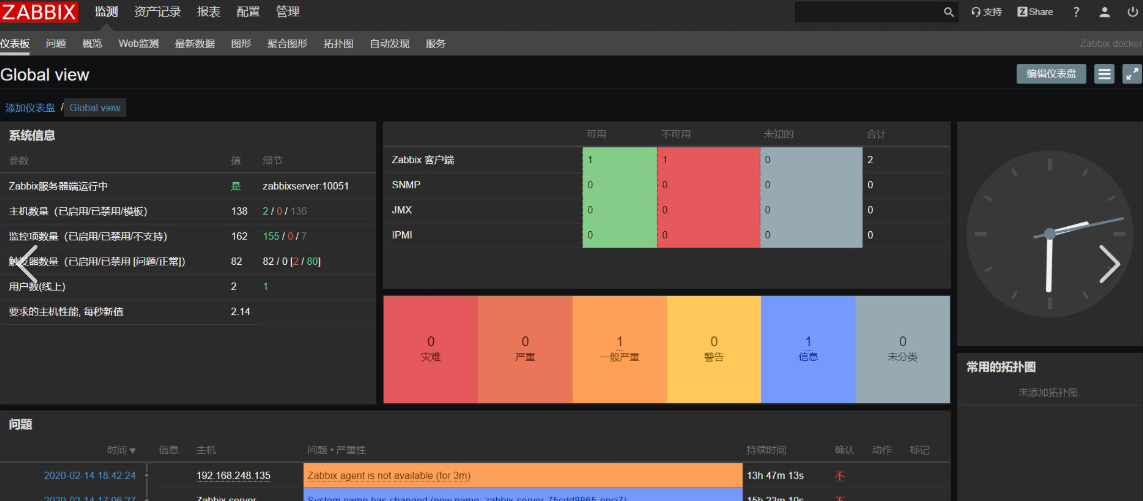Image resolution: width=1143 pixels, height=501 pixels.
Task: Open the 添加仪表盘 breadcrumb link
Action: pos(30,108)
